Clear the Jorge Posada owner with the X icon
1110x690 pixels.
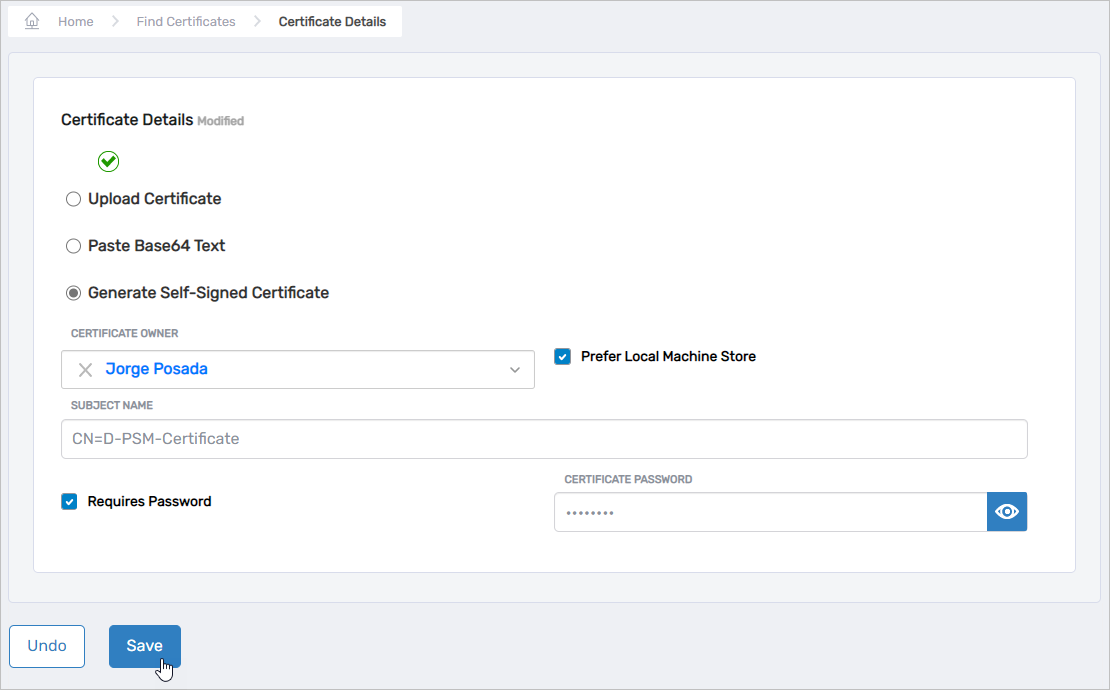coord(85,370)
